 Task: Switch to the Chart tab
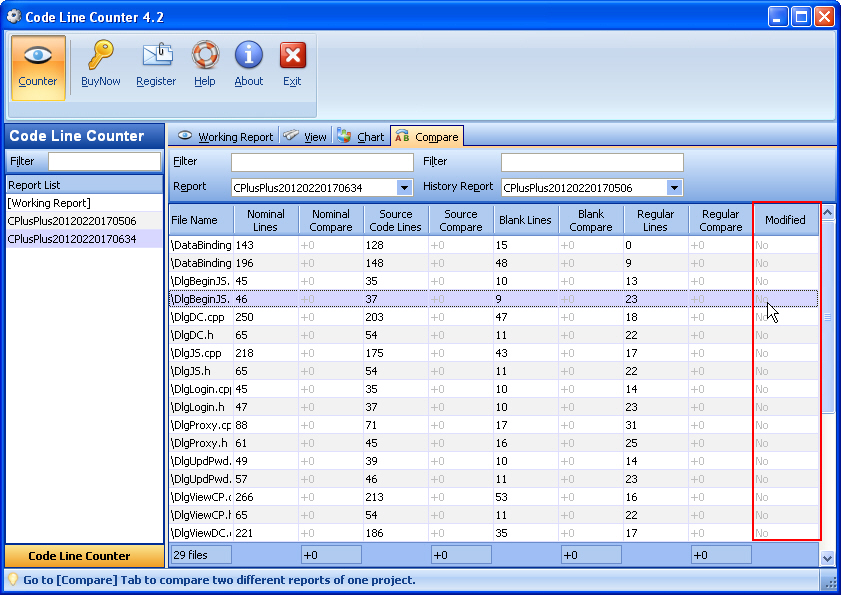361,137
